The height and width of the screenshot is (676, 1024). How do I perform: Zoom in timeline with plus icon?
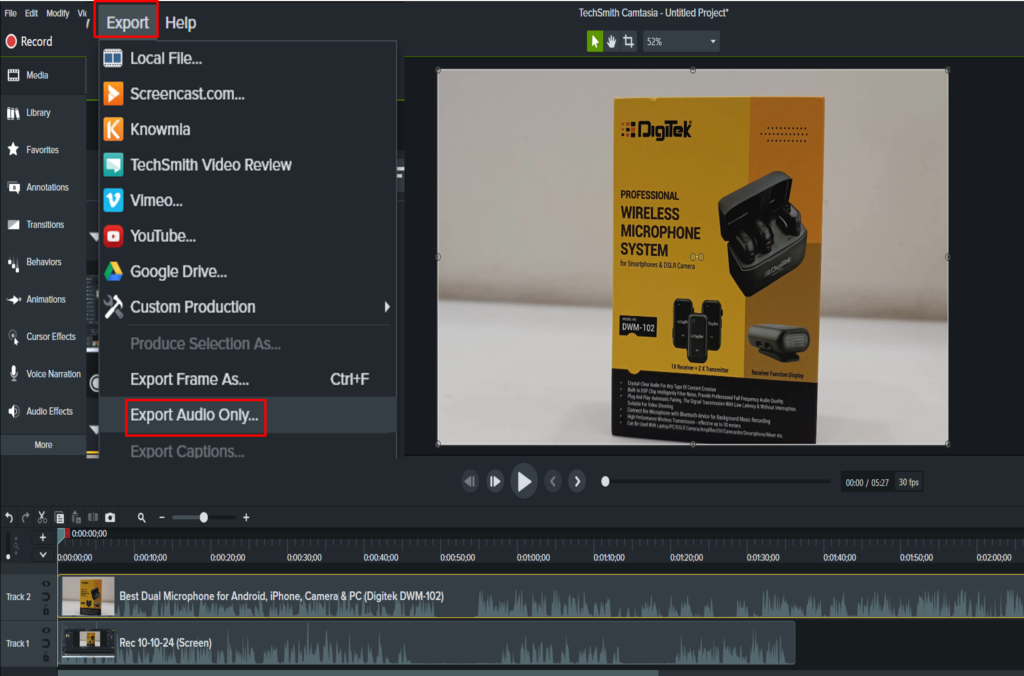tap(246, 517)
